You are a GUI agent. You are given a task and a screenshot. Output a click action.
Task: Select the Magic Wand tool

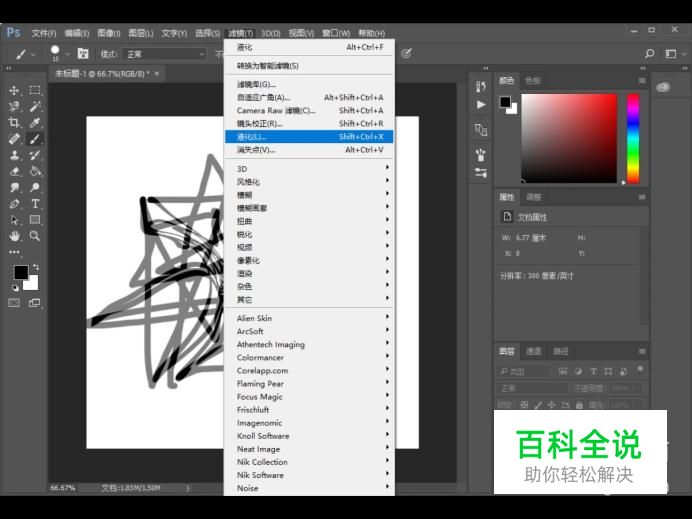pos(35,106)
